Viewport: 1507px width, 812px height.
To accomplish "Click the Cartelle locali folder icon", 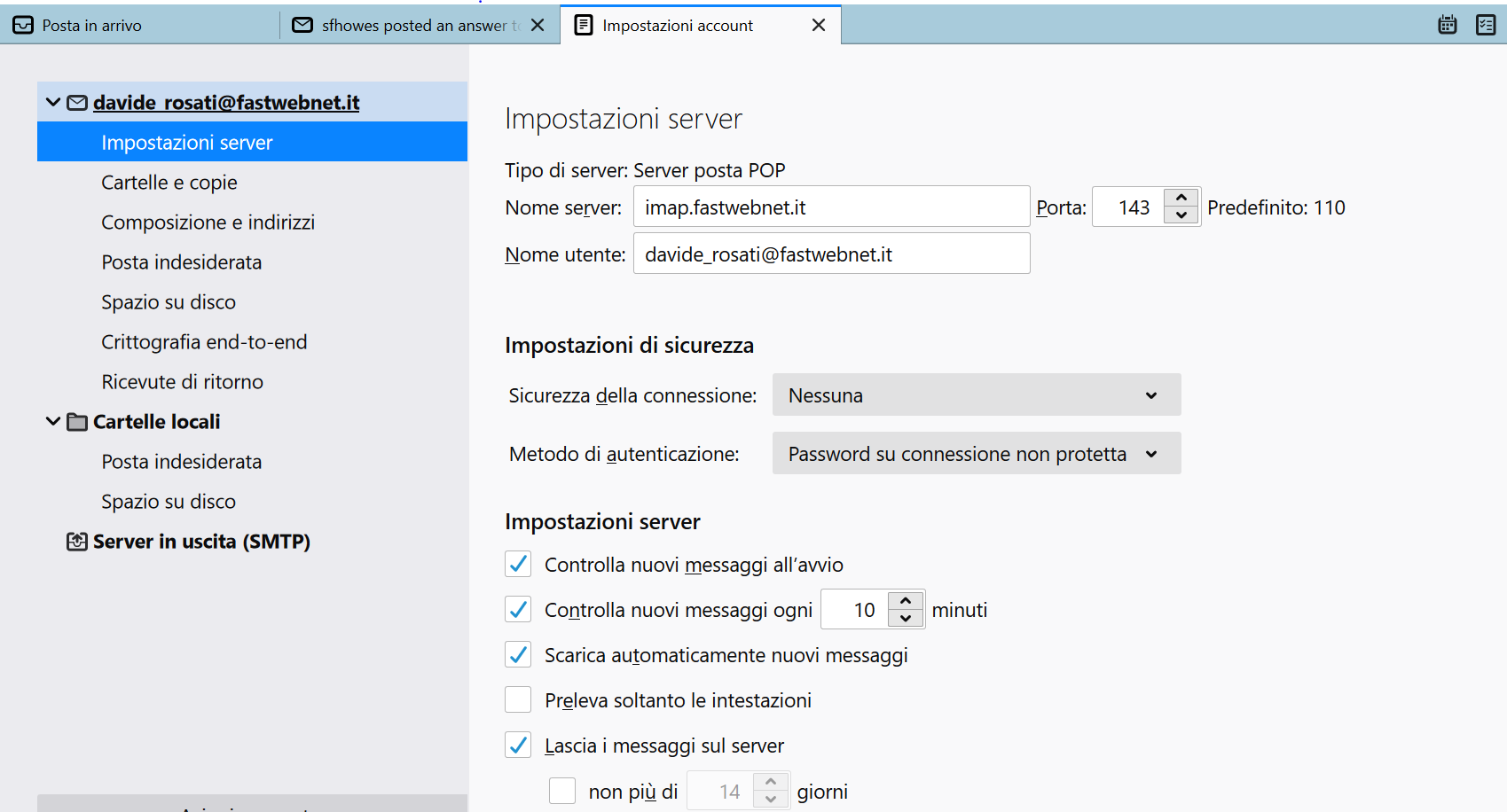I will (77, 422).
